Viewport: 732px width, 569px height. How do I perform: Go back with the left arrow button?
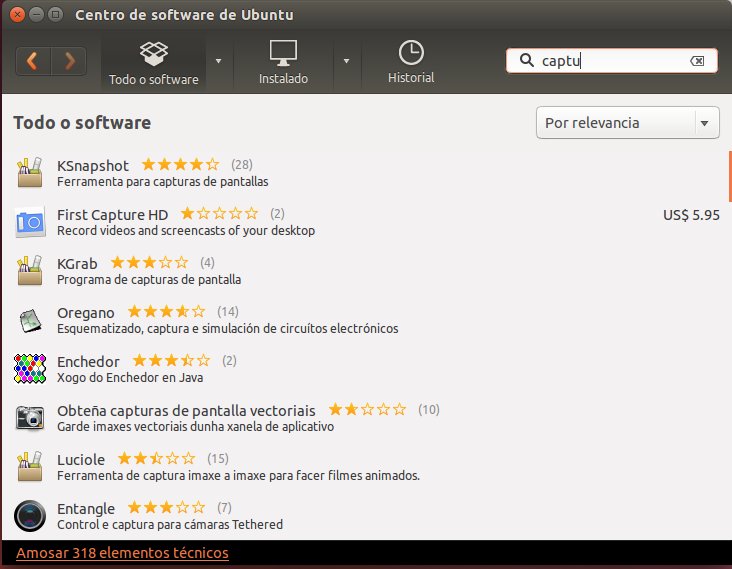(33, 61)
